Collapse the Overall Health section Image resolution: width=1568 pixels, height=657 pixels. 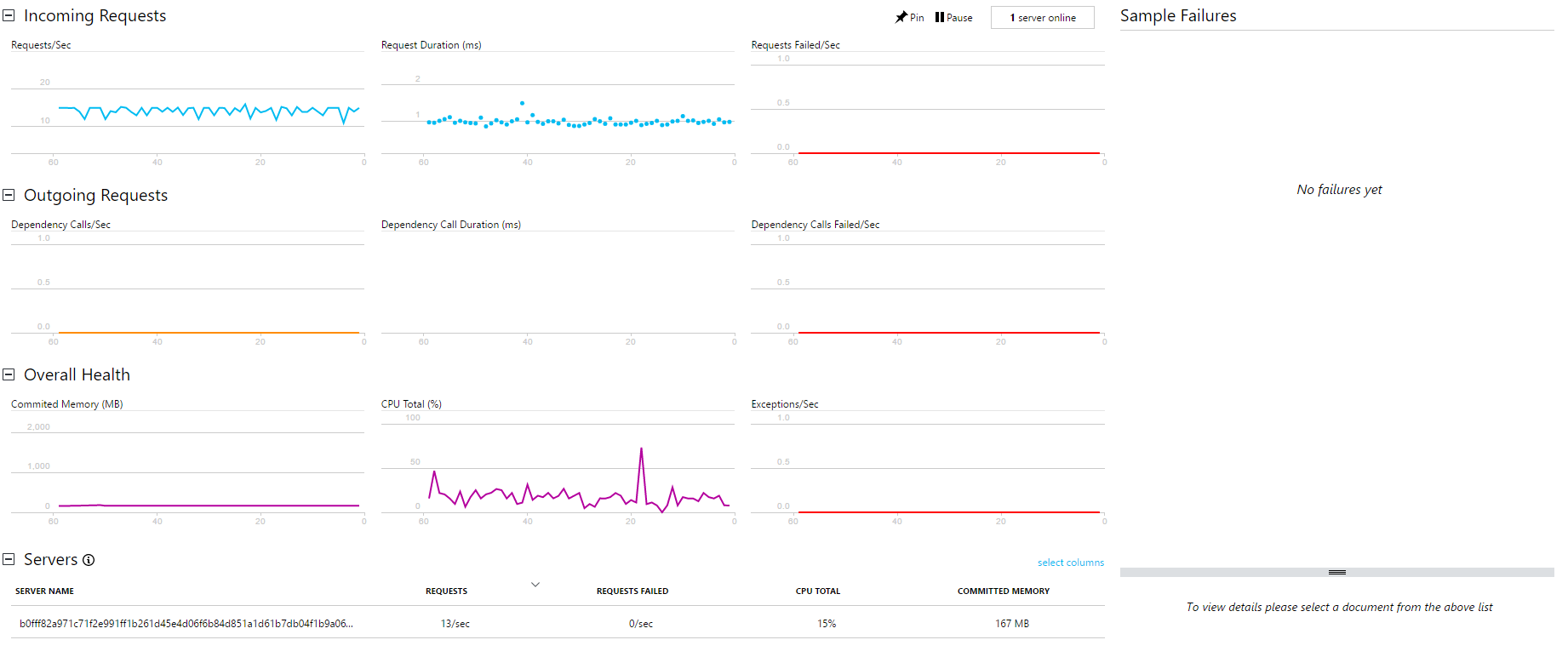pos(9,374)
